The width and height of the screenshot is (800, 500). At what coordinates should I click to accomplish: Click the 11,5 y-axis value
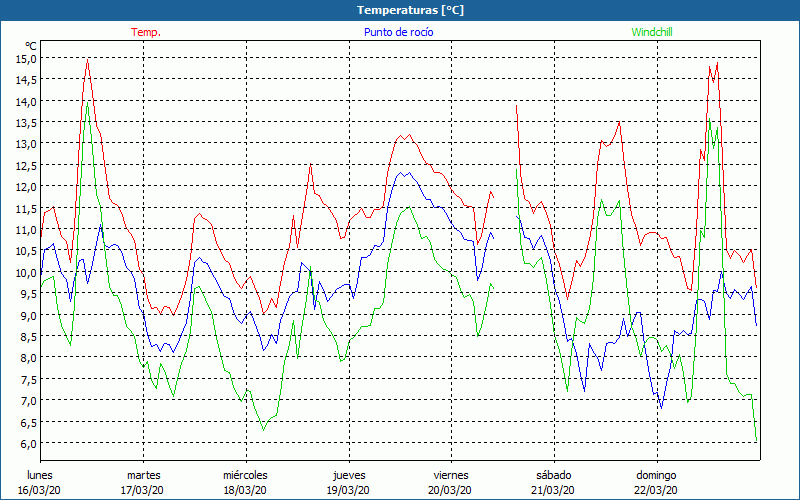click(27, 208)
